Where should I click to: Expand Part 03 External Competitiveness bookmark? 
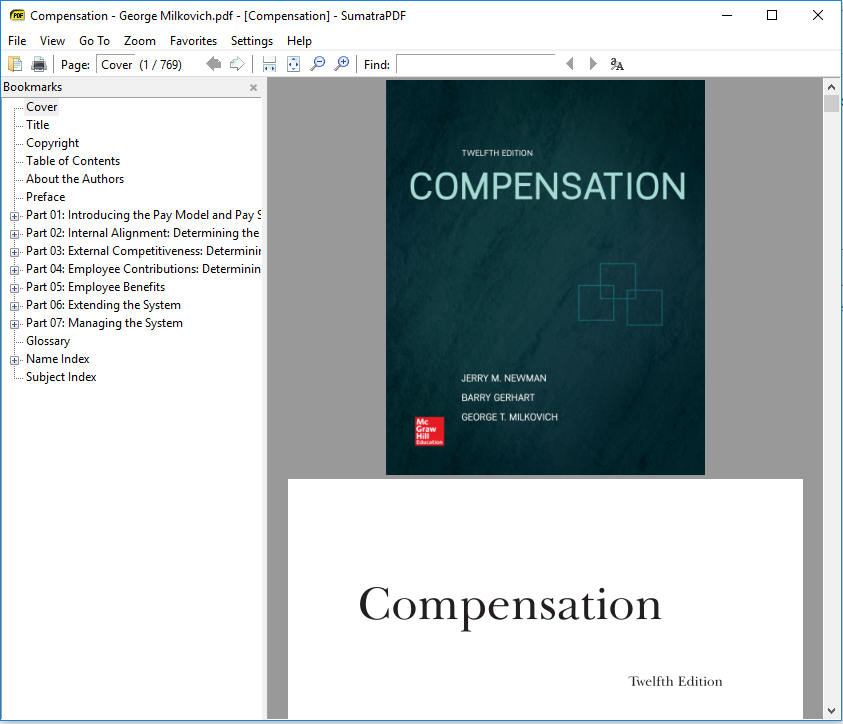[x=15, y=252]
